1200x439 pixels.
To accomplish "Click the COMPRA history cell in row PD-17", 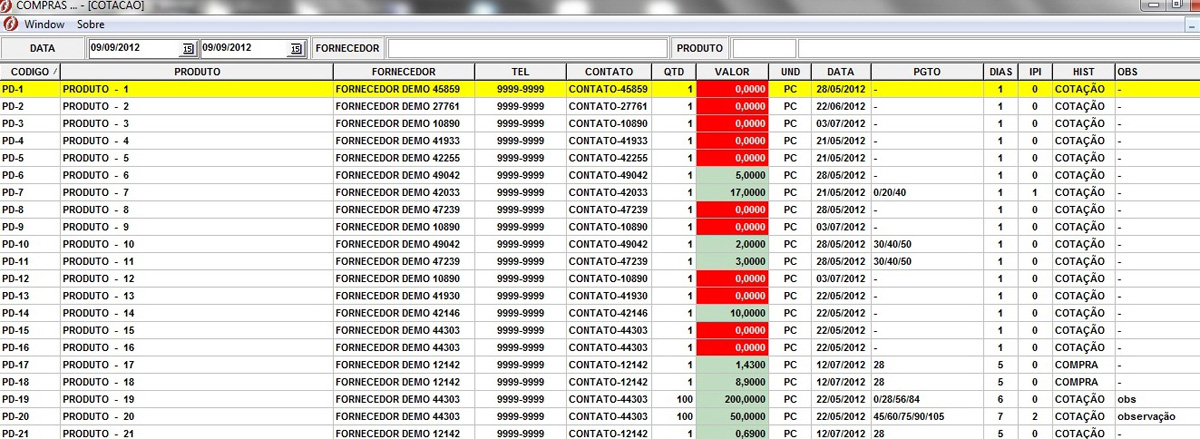I will (1082, 365).
